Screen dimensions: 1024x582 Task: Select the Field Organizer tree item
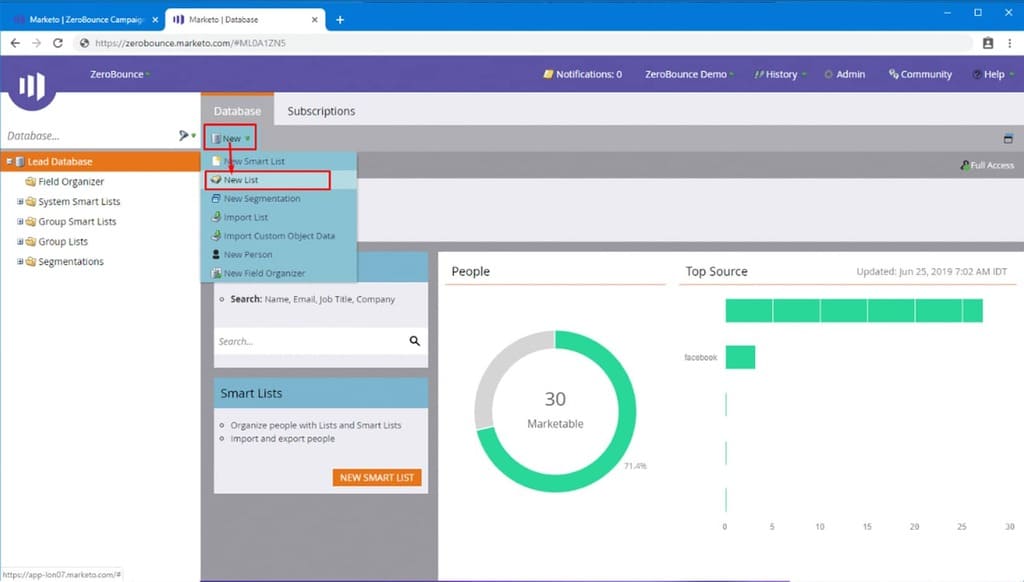pos(71,182)
